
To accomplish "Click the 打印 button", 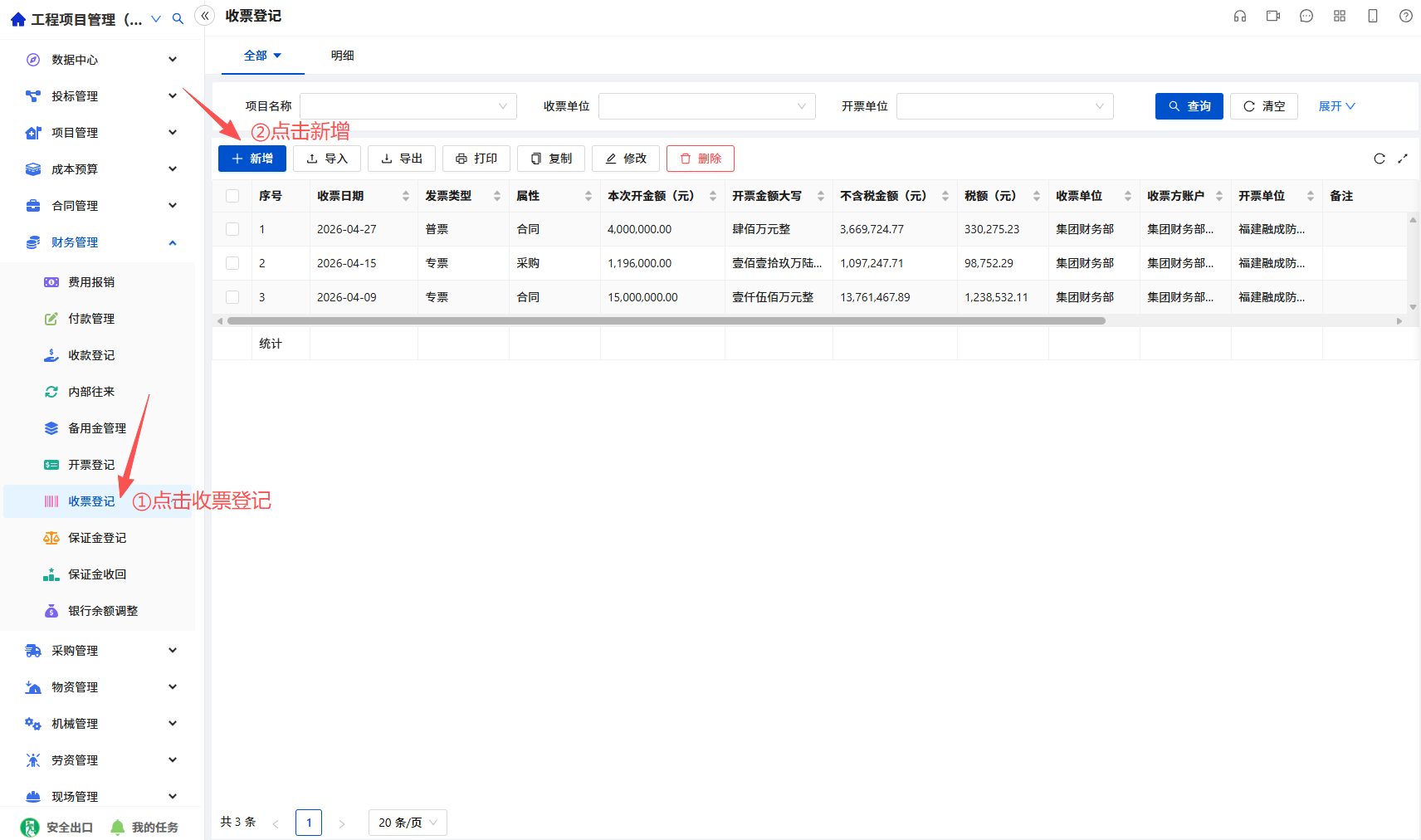I will coord(476,159).
